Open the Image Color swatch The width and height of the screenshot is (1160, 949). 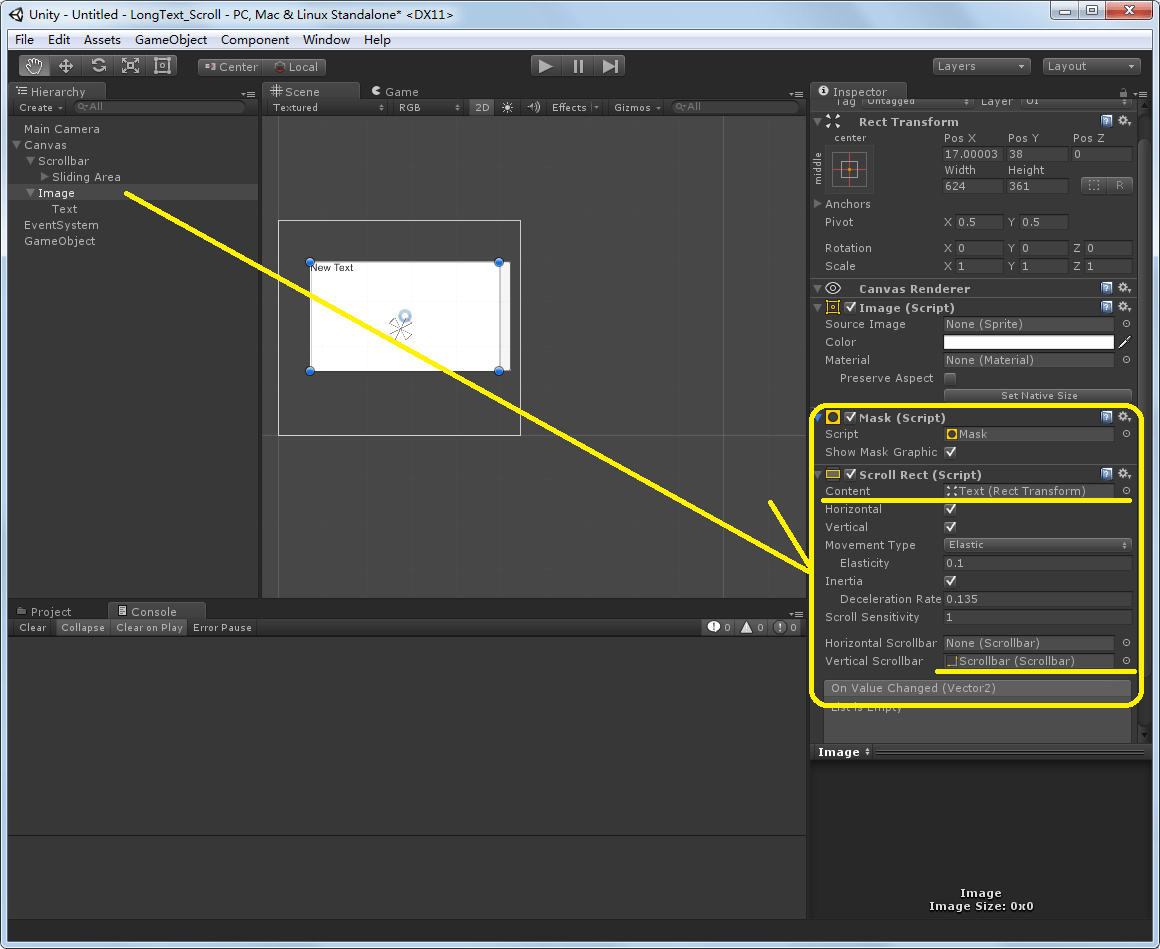click(1030, 342)
